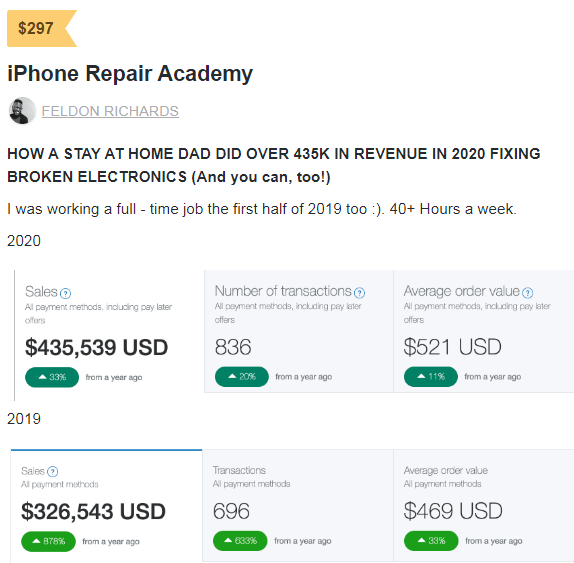Open the help icon beside 2019 Sales
The image size is (574, 563).
[x=53, y=471]
